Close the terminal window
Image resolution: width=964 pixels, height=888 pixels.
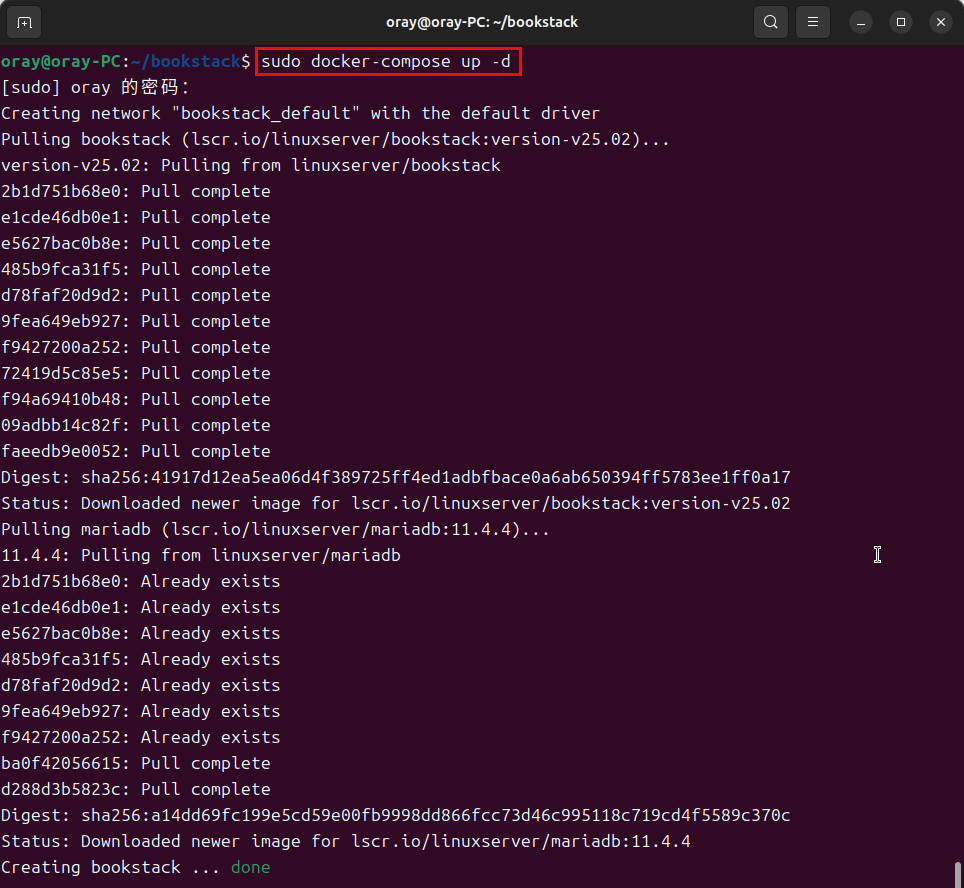tap(940, 21)
